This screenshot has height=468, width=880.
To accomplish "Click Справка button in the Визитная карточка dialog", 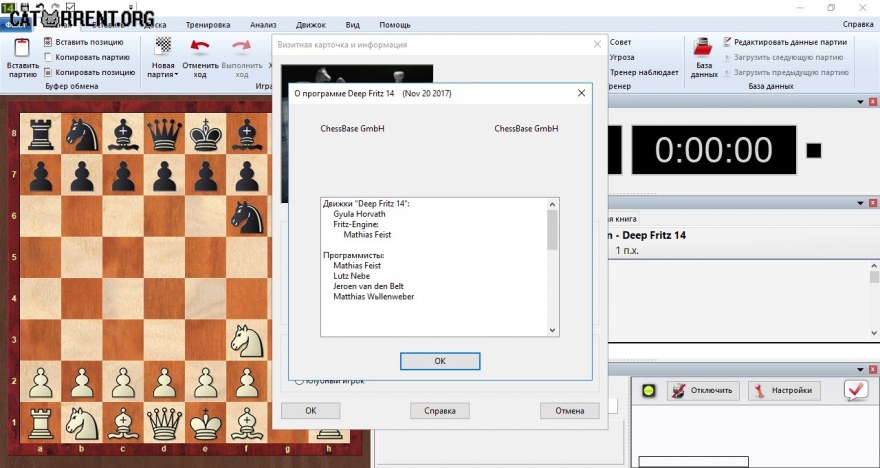I will [x=439, y=411].
